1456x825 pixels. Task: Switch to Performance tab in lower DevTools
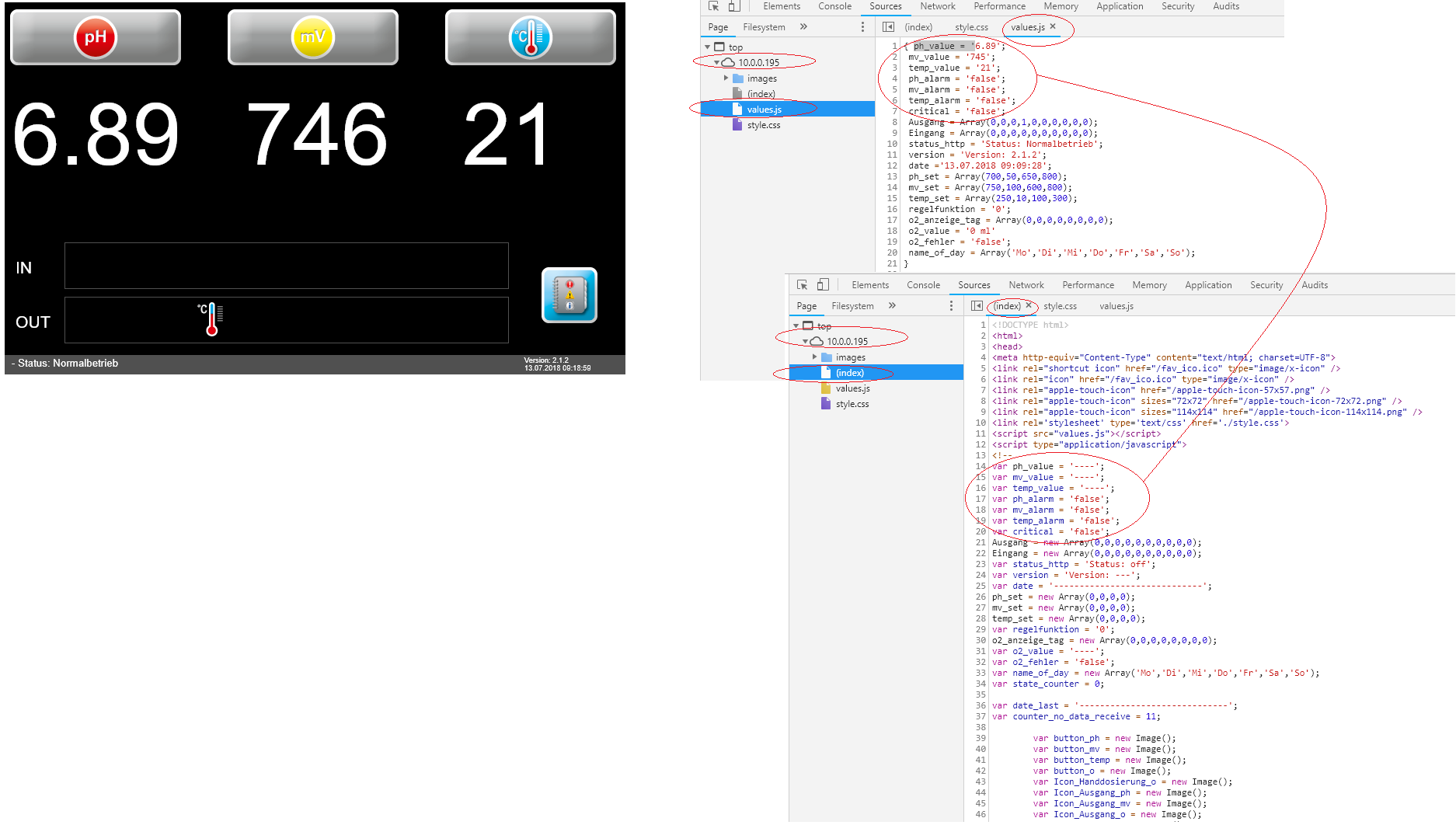[1089, 285]
